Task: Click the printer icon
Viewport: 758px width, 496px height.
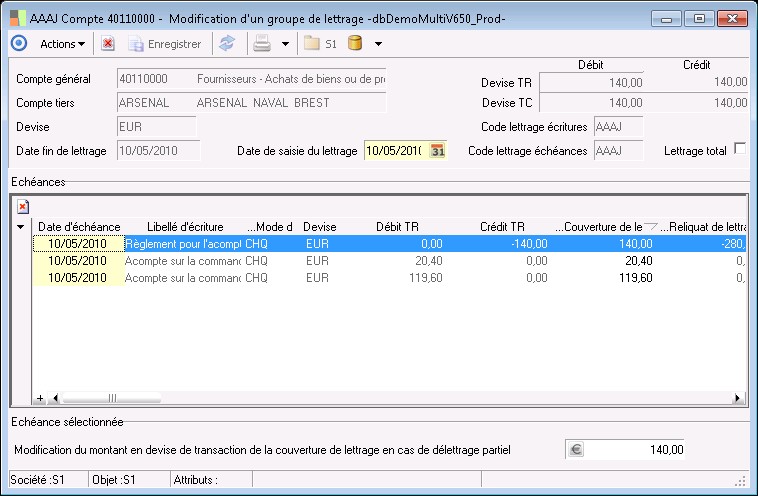Action: [x=262, y=44]
